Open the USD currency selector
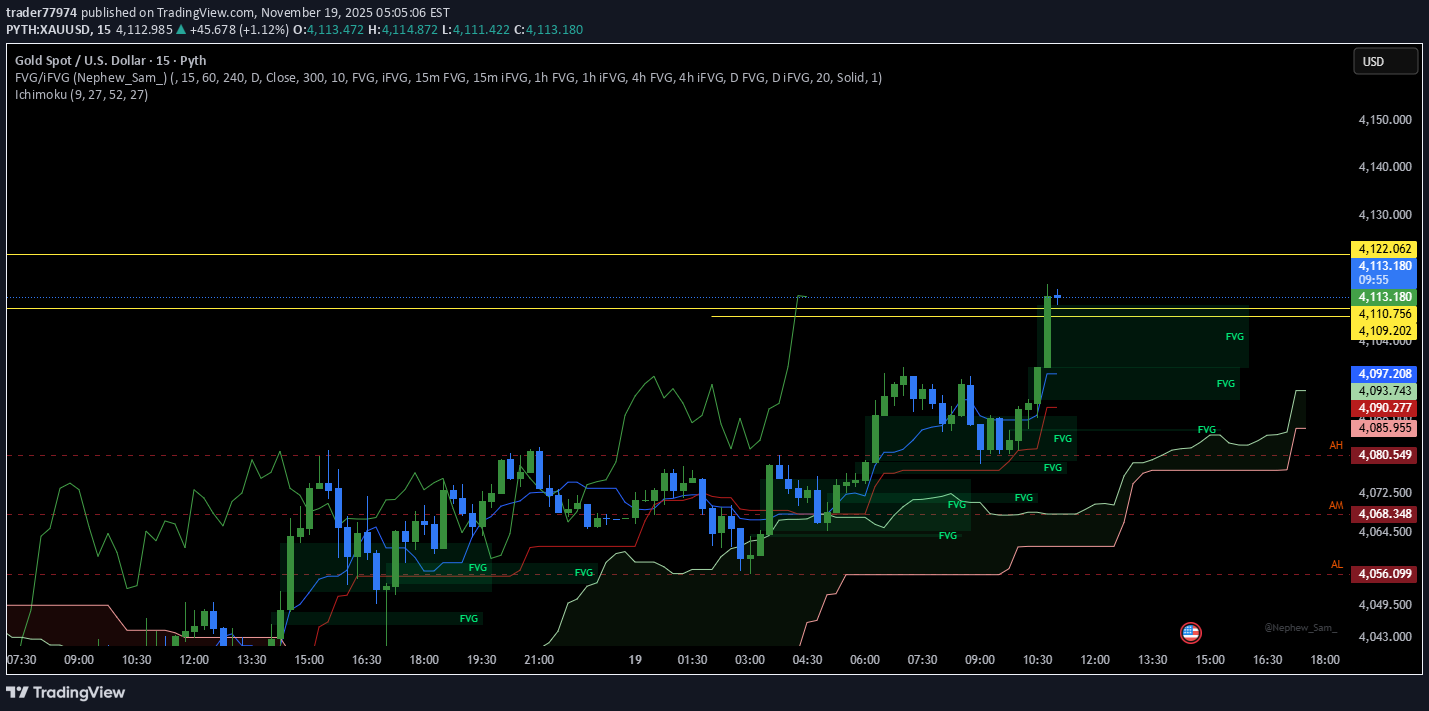The width and height of the screenshot is (1429, 711). [1385, 61]
